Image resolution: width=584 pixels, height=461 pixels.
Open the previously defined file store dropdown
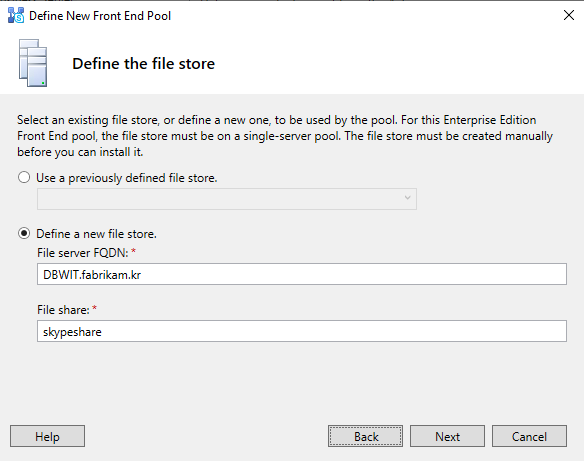[x=227, y=199]
